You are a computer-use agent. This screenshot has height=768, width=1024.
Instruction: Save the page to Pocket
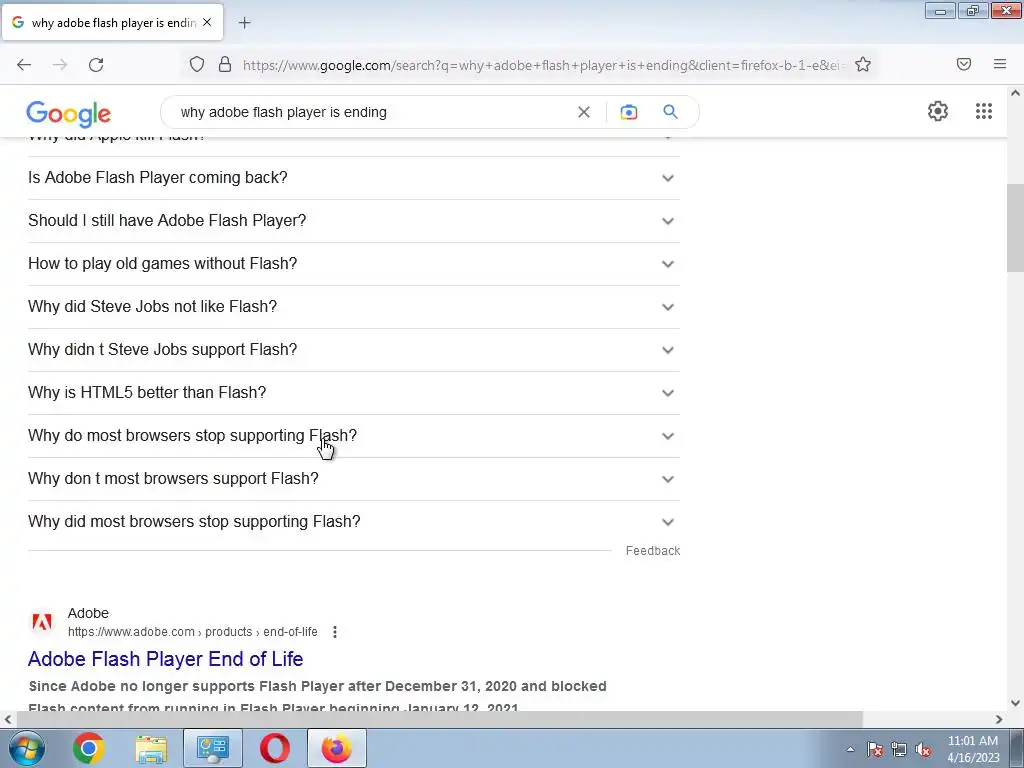pyautogui.click(x=964, y=64)
